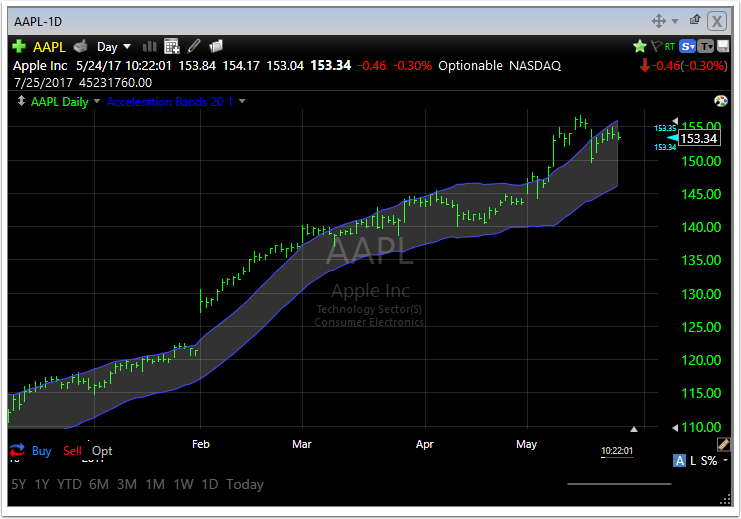This screenshot has height=519, width=741.
Task: Click the small triangle beside 155.00
Action: point(675,121)
